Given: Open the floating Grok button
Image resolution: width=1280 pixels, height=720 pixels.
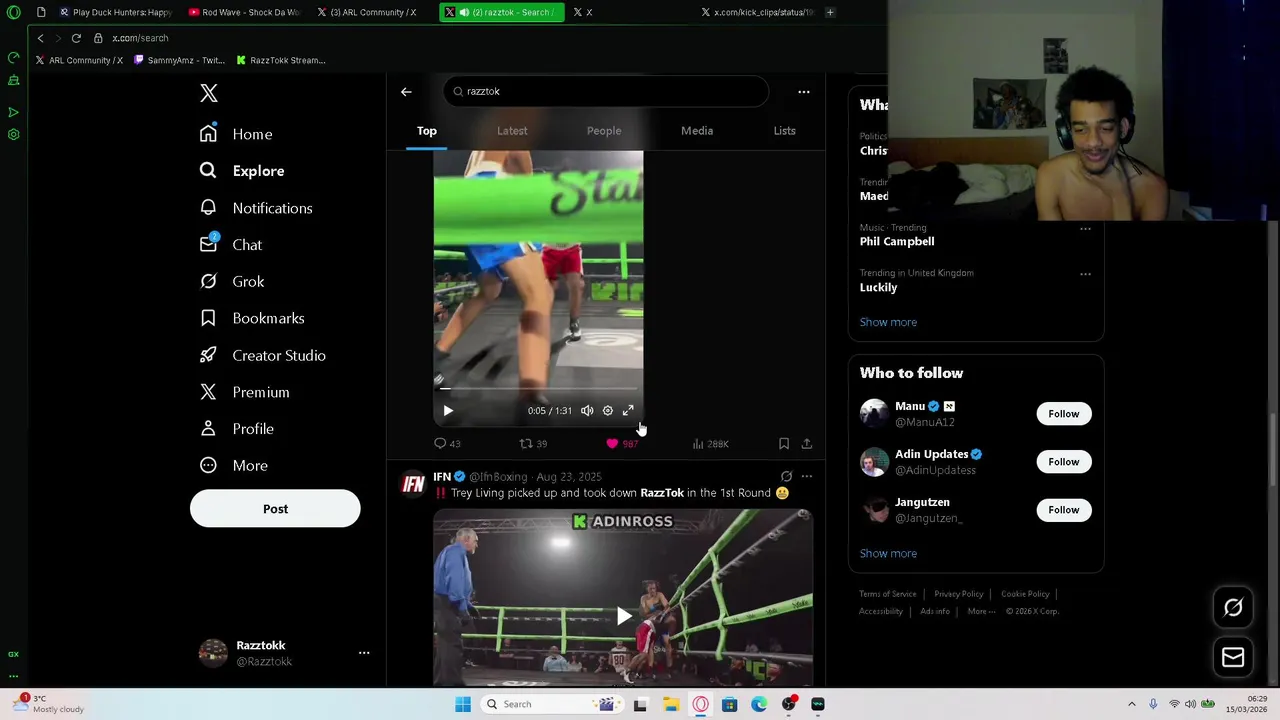Looking at the screenshot, I should pos(1233,607).
